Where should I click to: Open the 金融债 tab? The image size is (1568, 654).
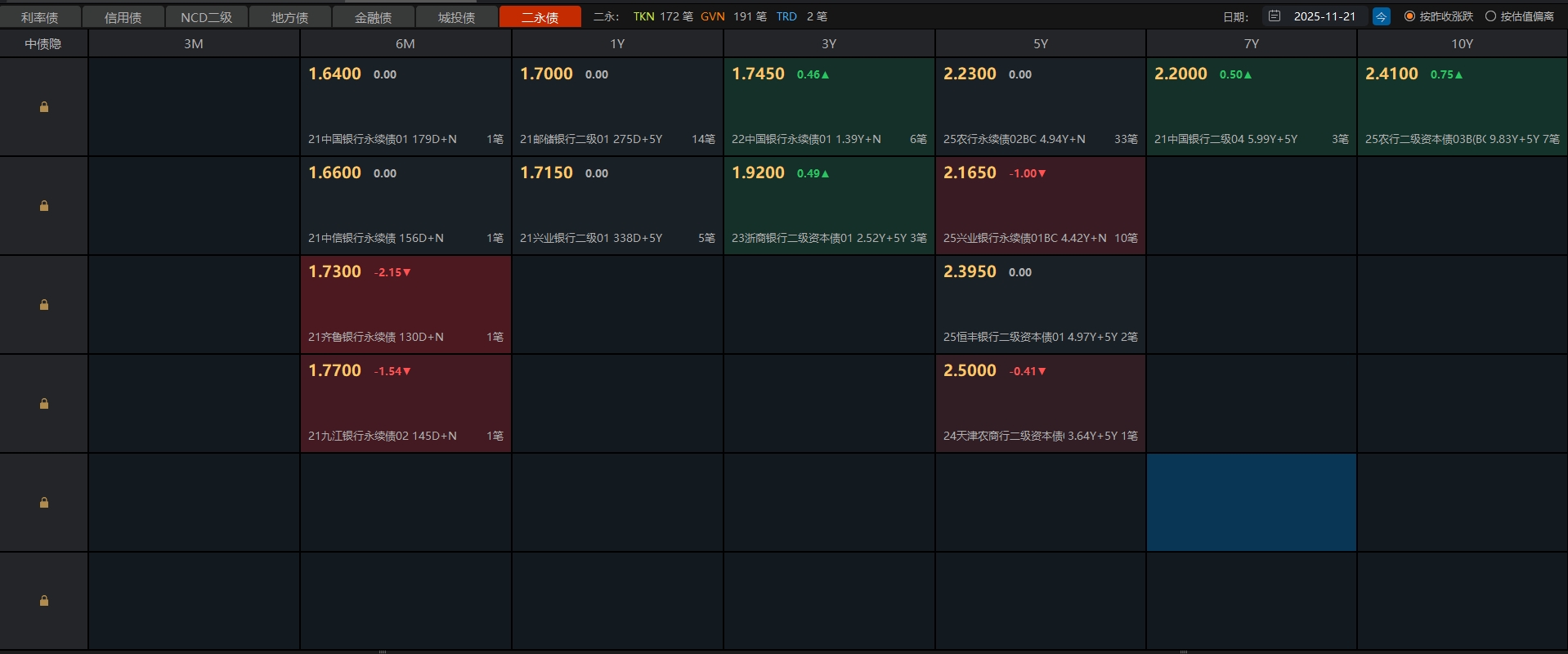[x=373, y=17]
